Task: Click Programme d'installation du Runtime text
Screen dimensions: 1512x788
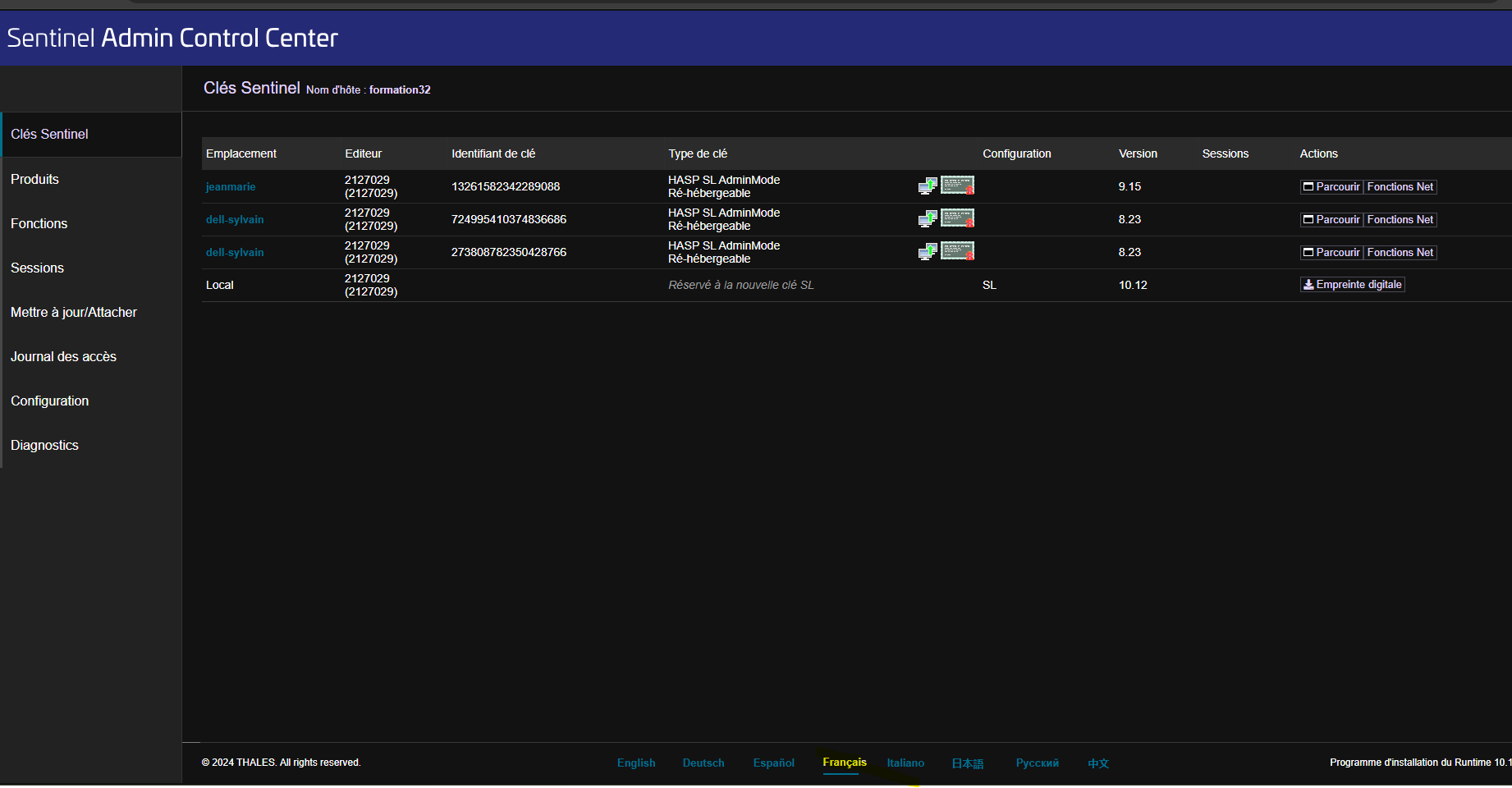Action: [1420, 763]
